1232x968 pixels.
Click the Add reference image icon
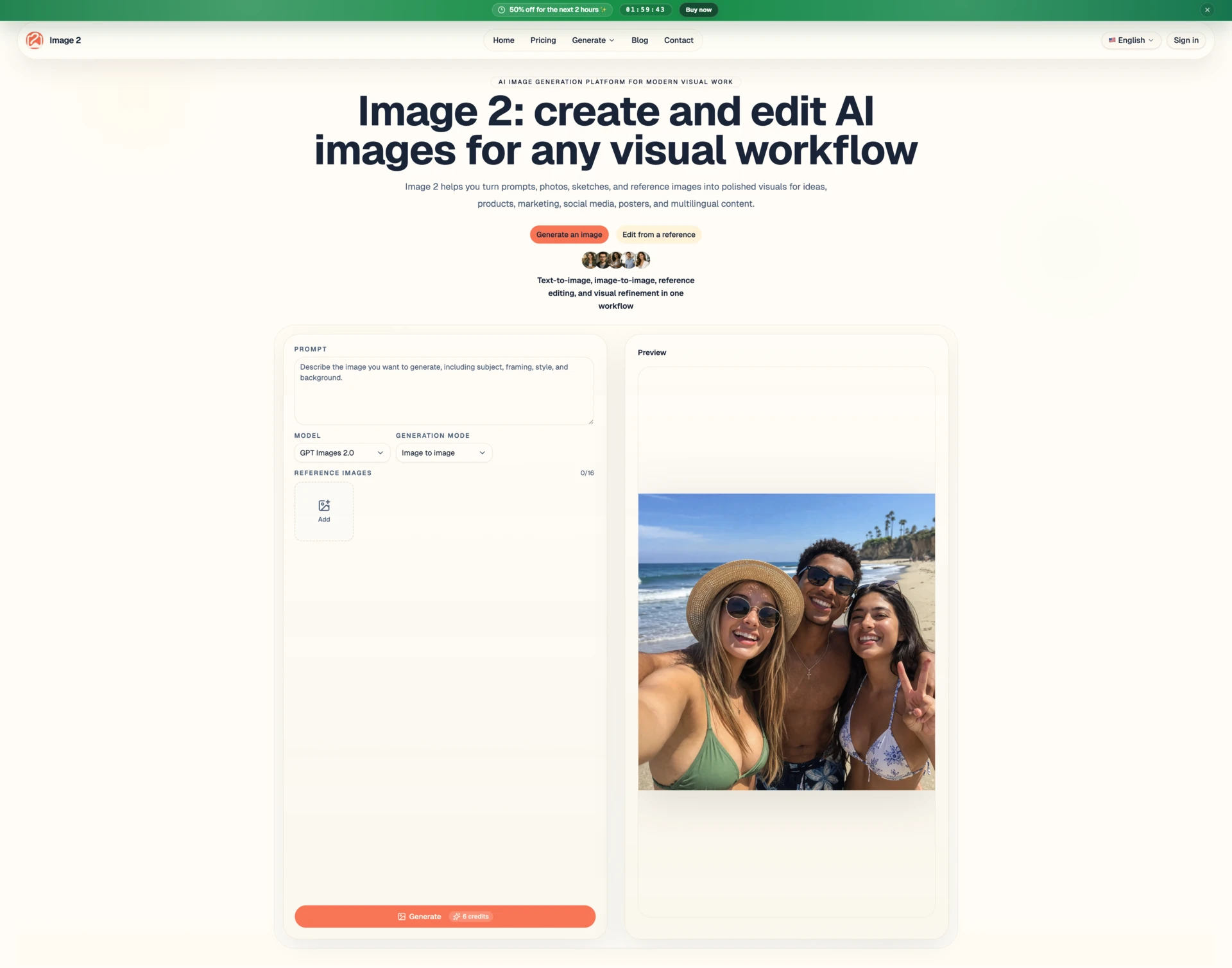pyautogui.click(x=324, y=506)
